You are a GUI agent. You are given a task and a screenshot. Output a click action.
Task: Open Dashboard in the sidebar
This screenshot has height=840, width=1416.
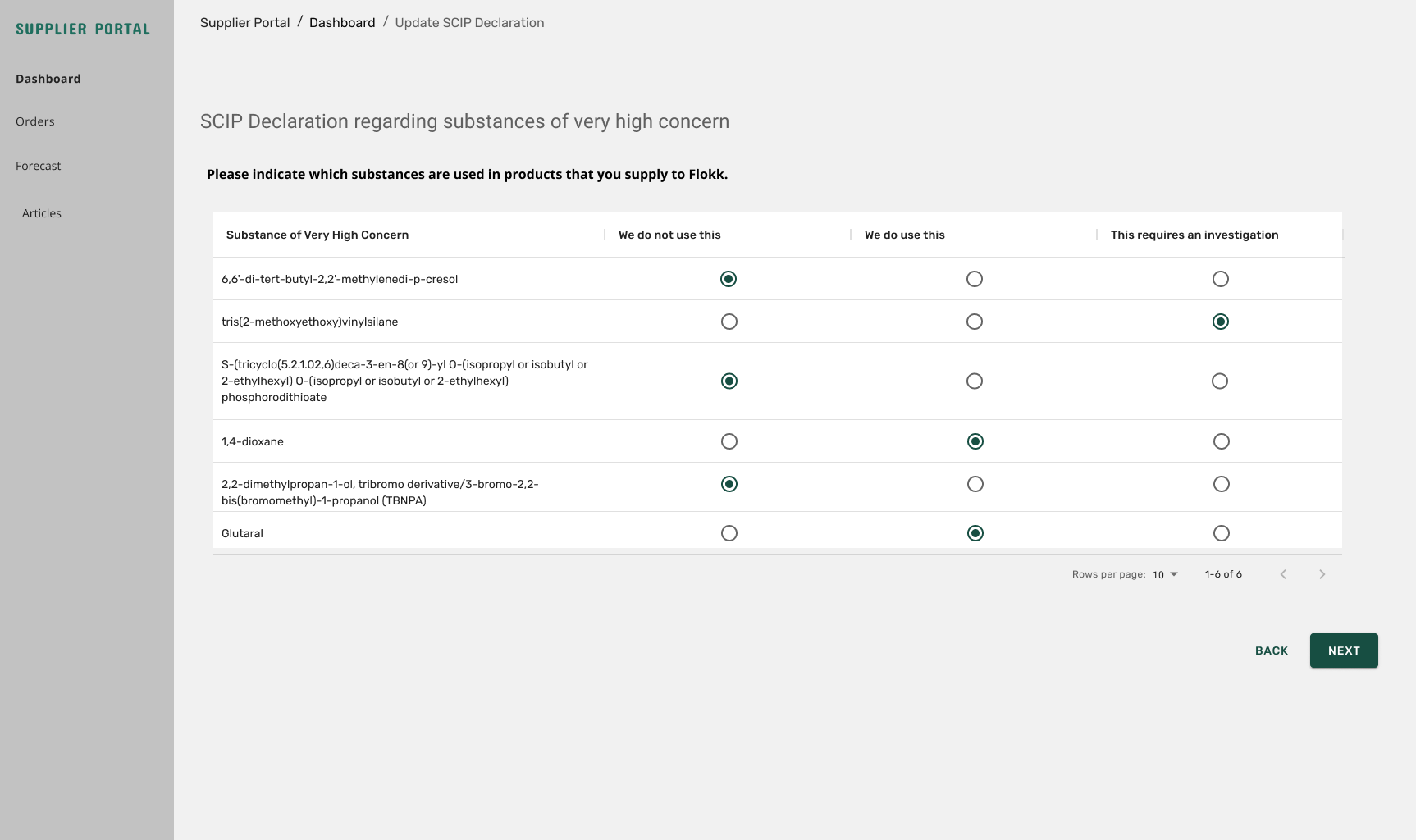pyautogui.click(x=48, y=79)
